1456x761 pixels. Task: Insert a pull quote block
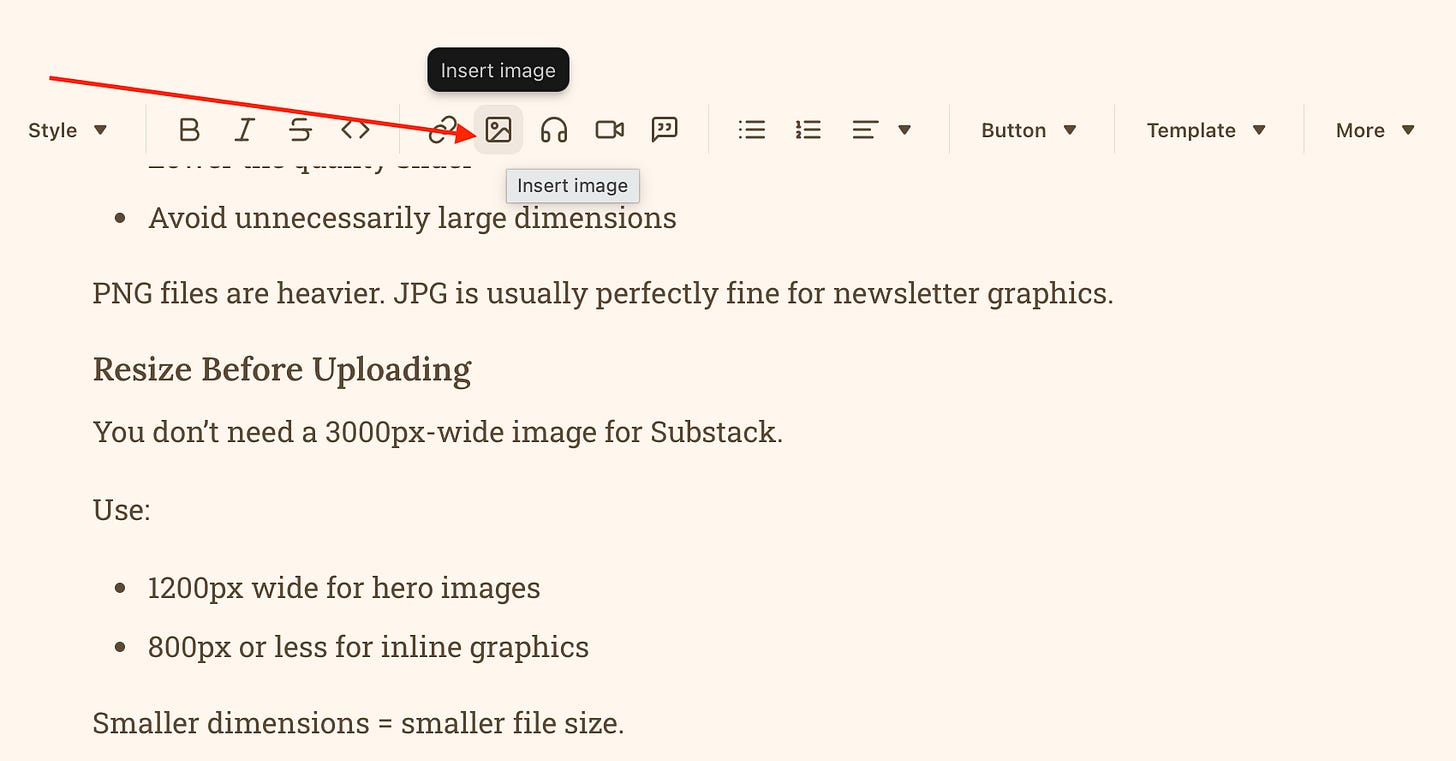[x=665, y=130]
